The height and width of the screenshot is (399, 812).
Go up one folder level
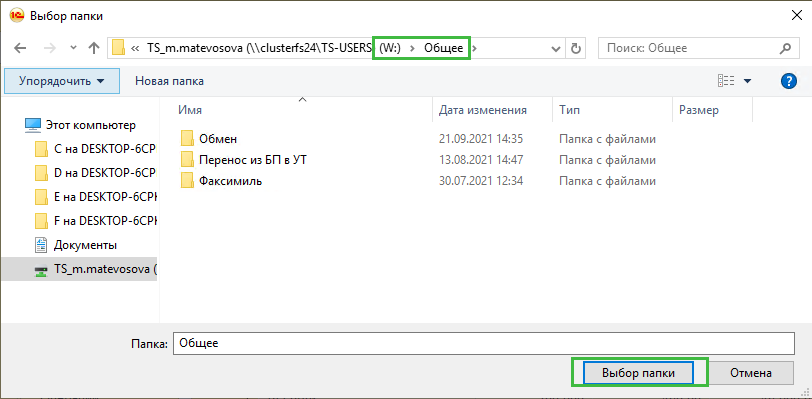93,48
